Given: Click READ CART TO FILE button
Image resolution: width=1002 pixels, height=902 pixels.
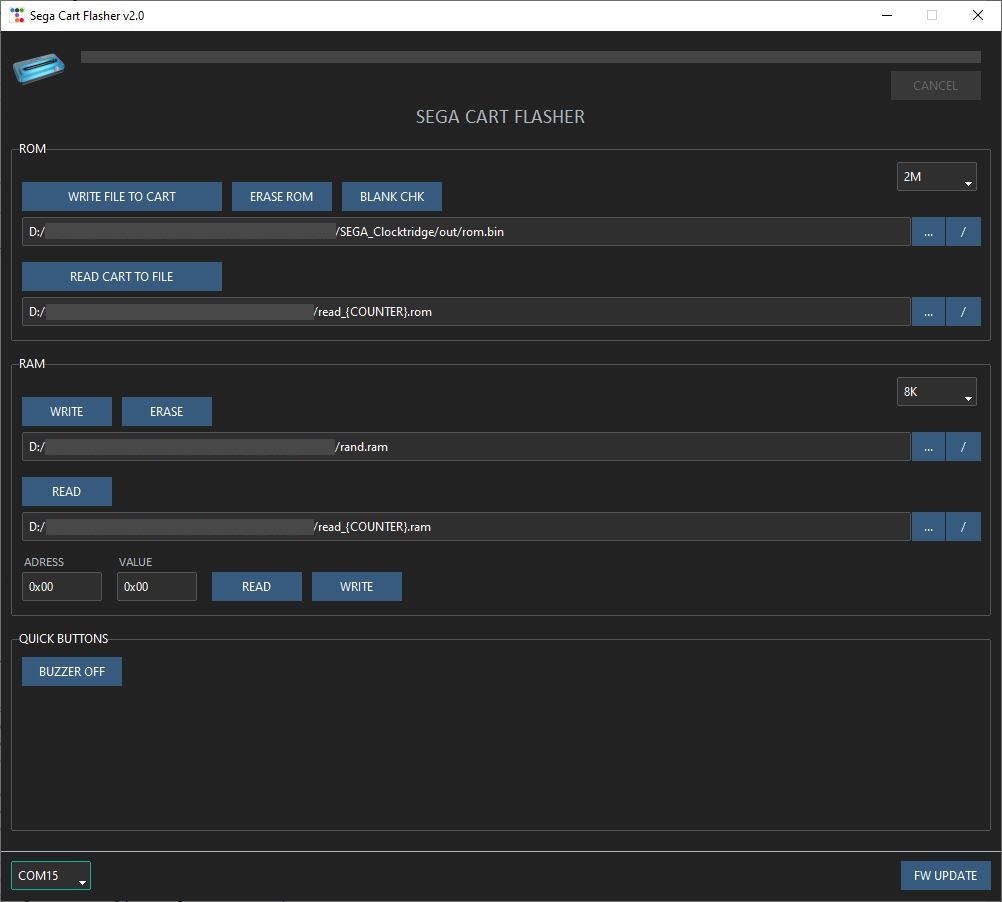Looking at the screenshot, I should pyautogui.click(x=121, y=277).
